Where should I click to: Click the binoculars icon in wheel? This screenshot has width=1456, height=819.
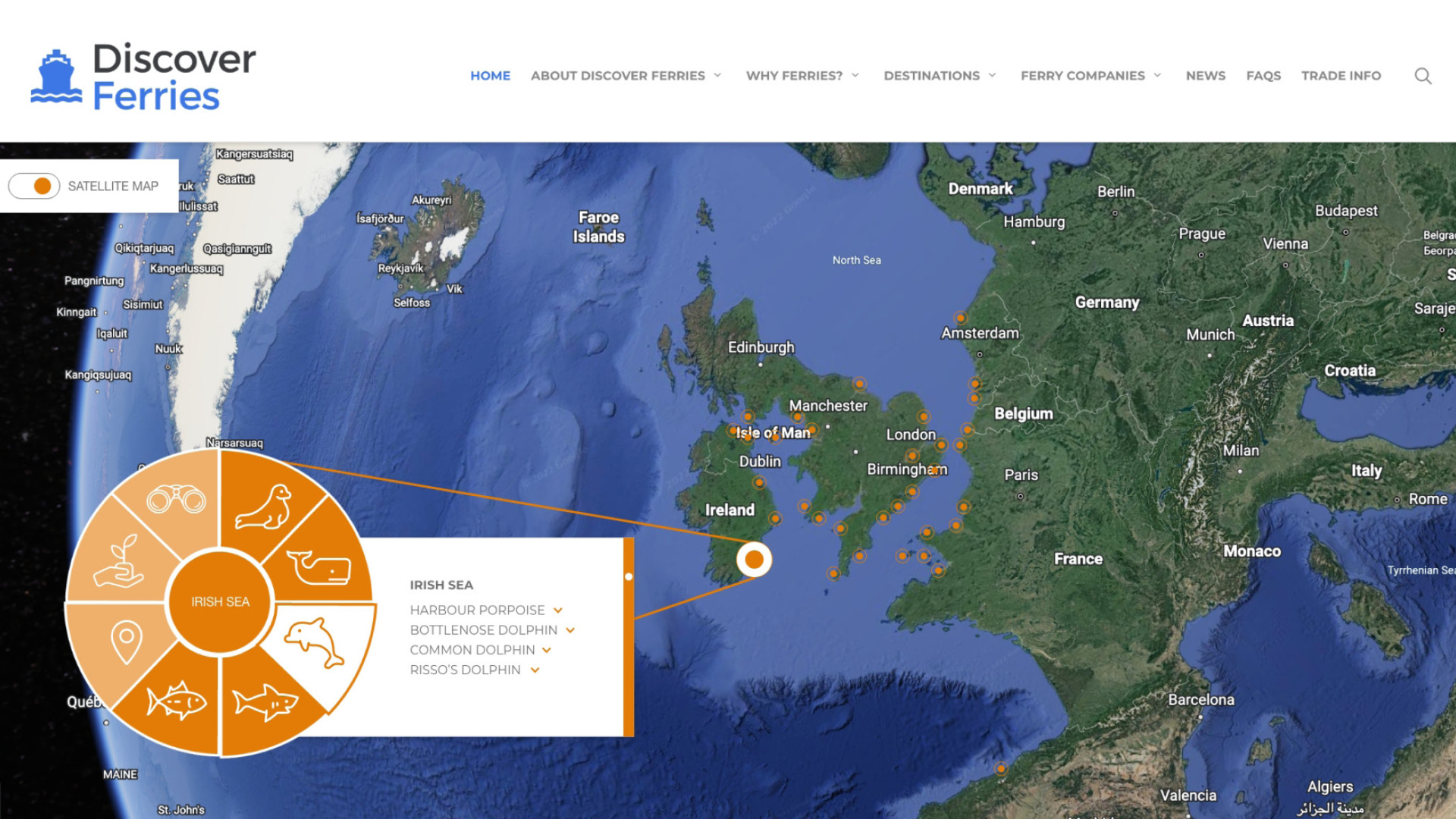(176, 499)
